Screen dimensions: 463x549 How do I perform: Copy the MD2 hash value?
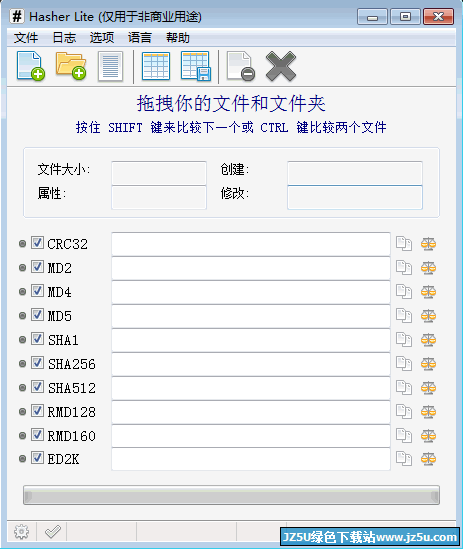404,268
